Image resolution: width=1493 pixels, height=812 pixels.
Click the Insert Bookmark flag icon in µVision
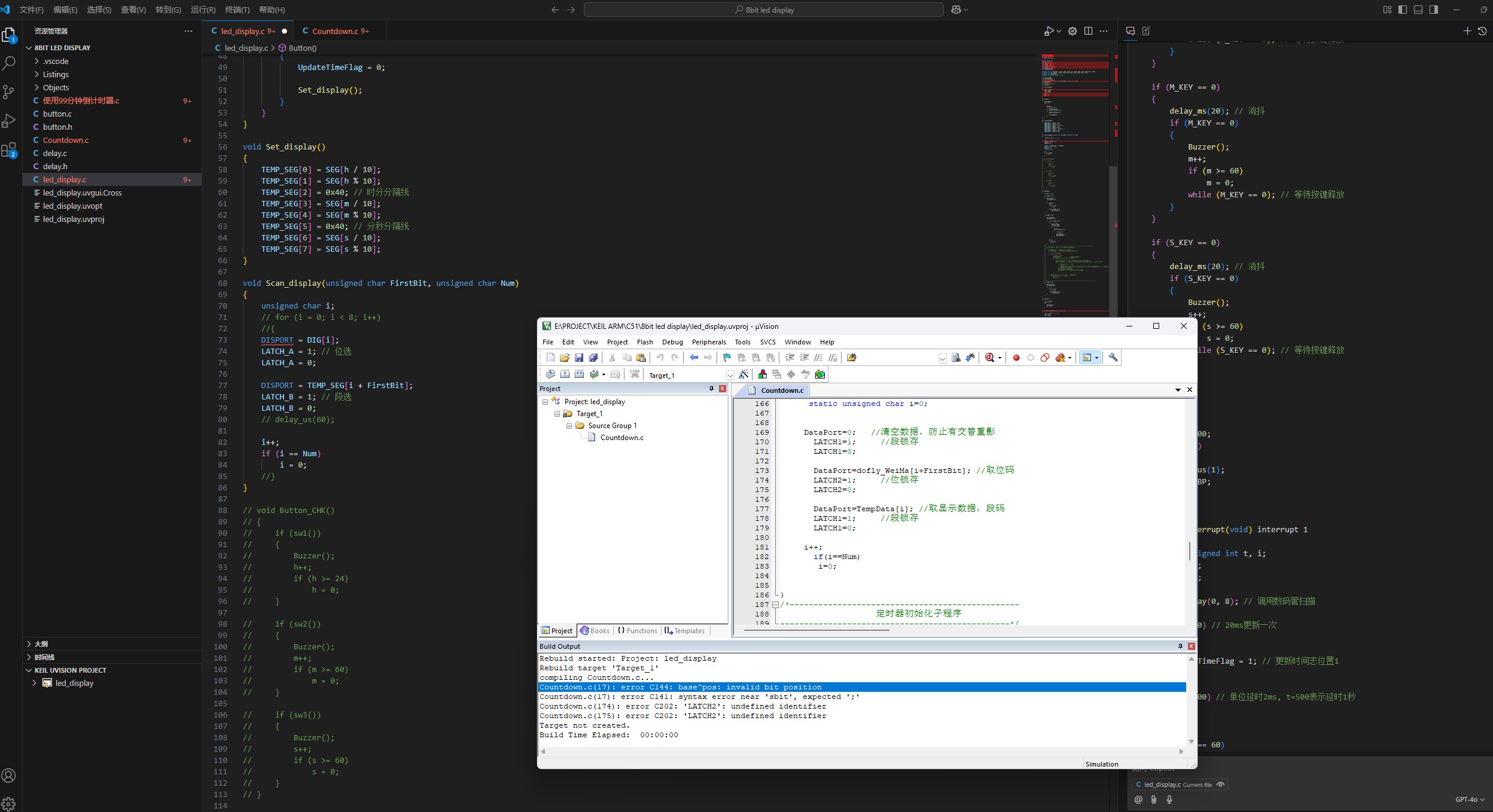(x=727, y=358)
